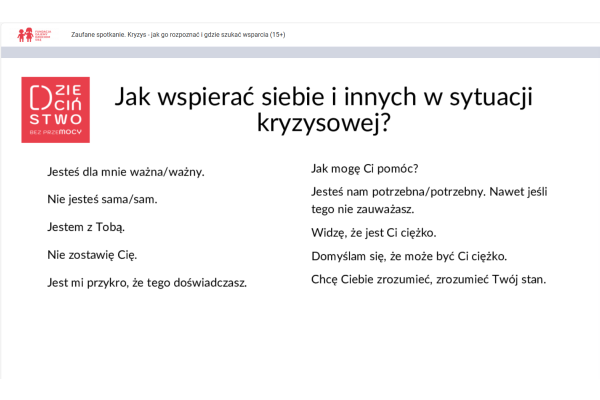This screenshot has height=400, width=600.
Task: Select the text 'Nie zostawię Cię.'
Action: [x=92, y=254]
